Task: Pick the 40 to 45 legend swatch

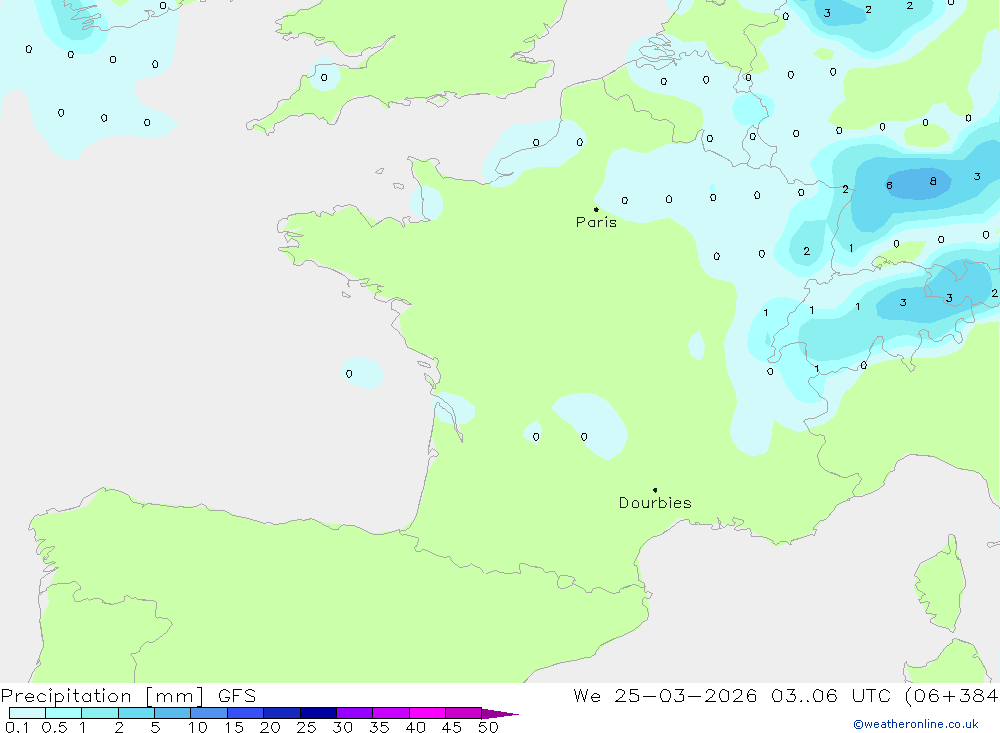Action: coord(427,713)
